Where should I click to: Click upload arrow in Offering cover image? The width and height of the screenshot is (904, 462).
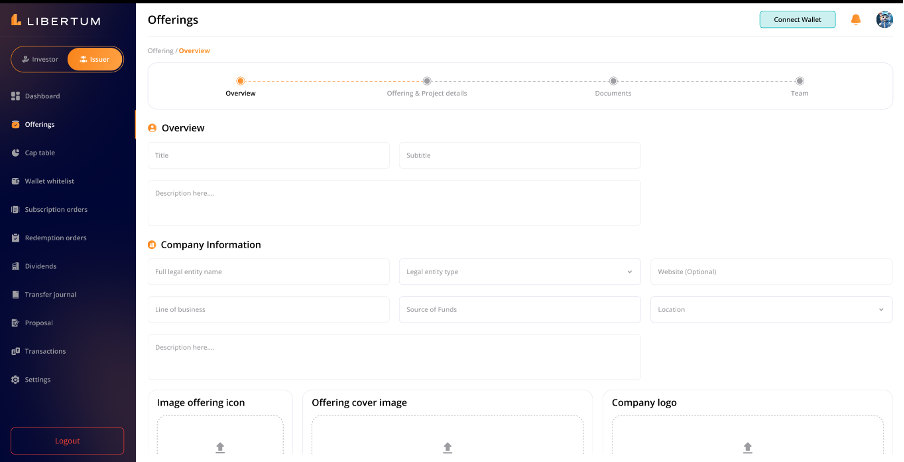(447, 447)
